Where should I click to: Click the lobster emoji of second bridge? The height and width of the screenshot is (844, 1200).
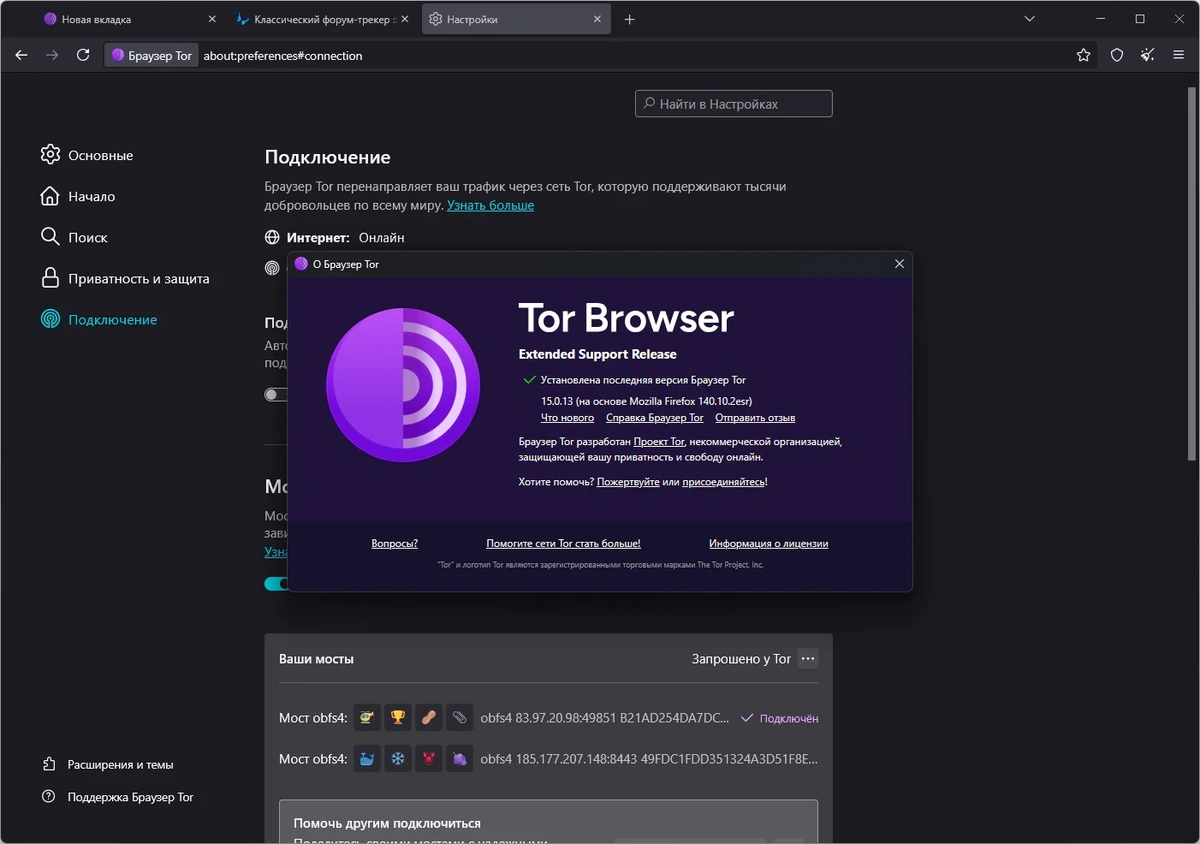pos(429,759)
